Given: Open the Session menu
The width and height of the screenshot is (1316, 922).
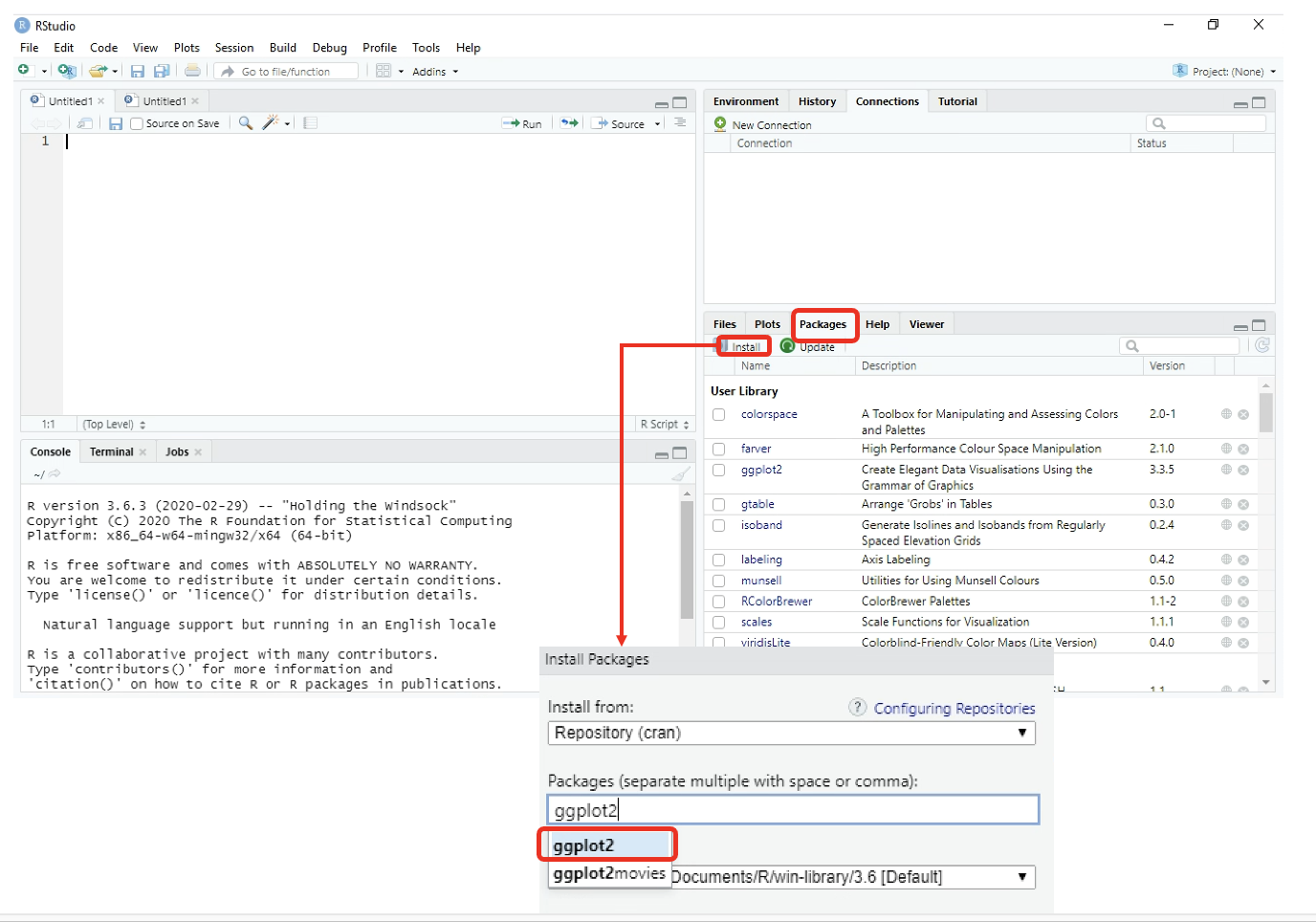Looking at the screenshot, I should [x=234, y=48].
